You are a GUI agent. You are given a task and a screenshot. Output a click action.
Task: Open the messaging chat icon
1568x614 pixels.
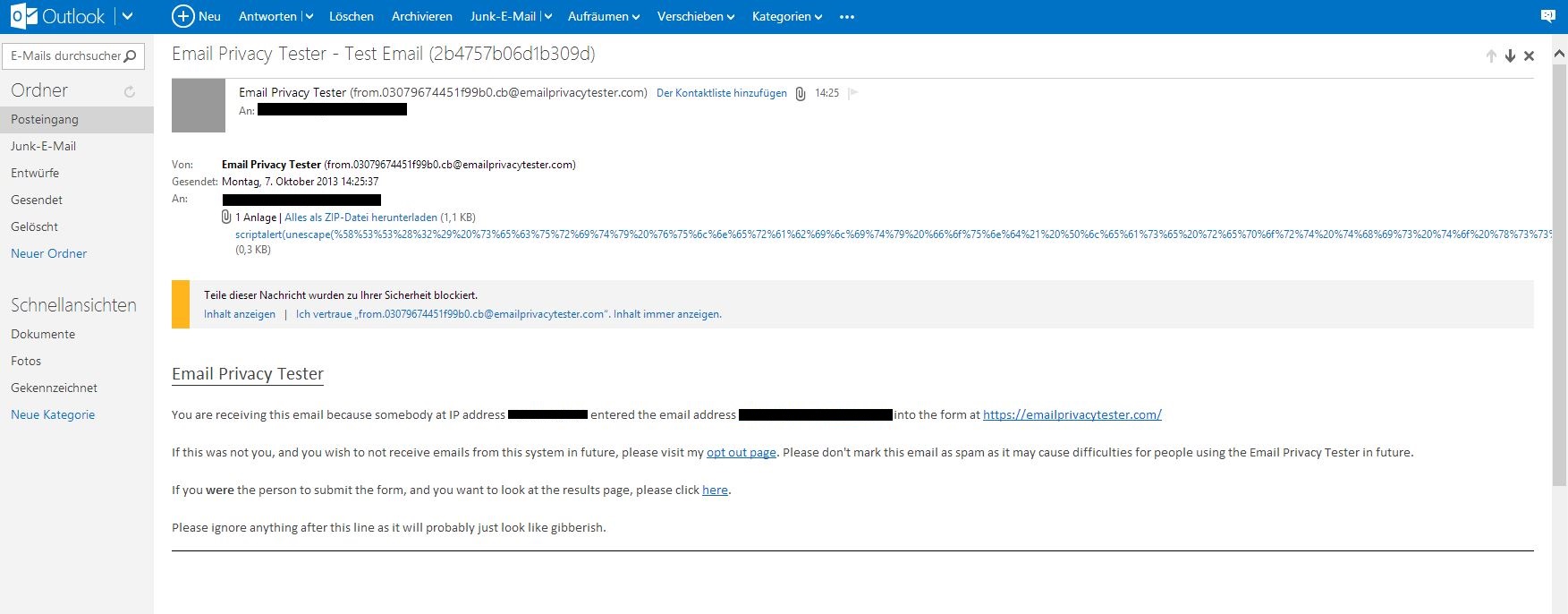click(x=1548, y=16)
